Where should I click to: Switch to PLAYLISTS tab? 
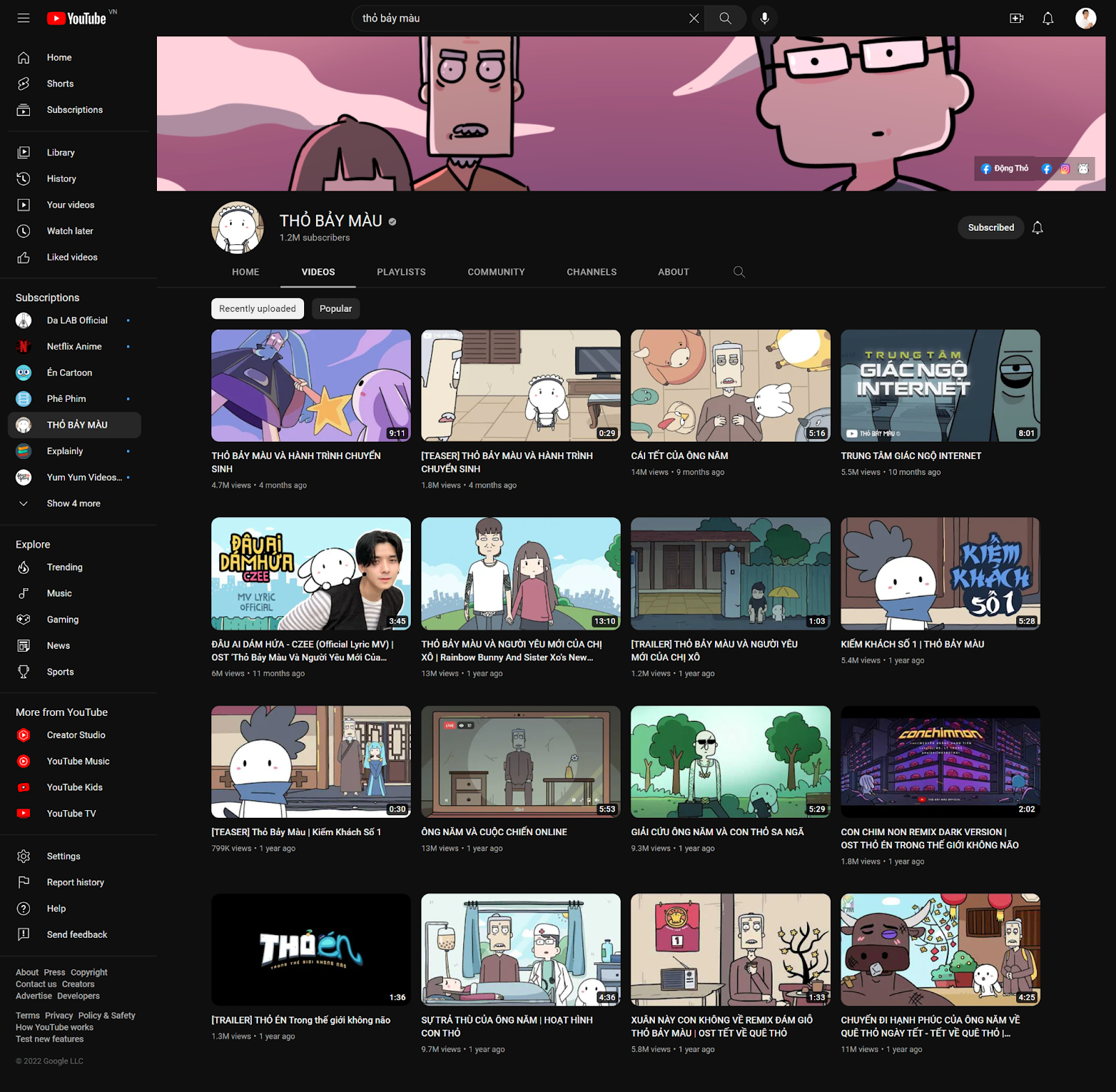click(401, 272)
